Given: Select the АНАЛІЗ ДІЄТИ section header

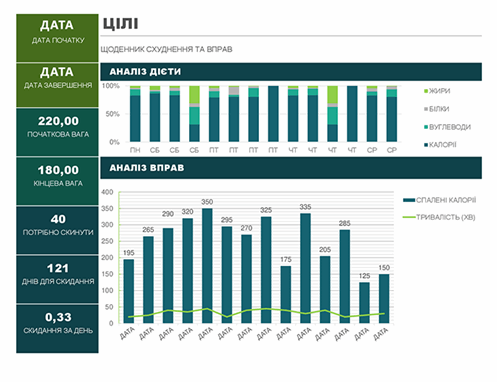Looking at the screenshot, I should [291, 72].
